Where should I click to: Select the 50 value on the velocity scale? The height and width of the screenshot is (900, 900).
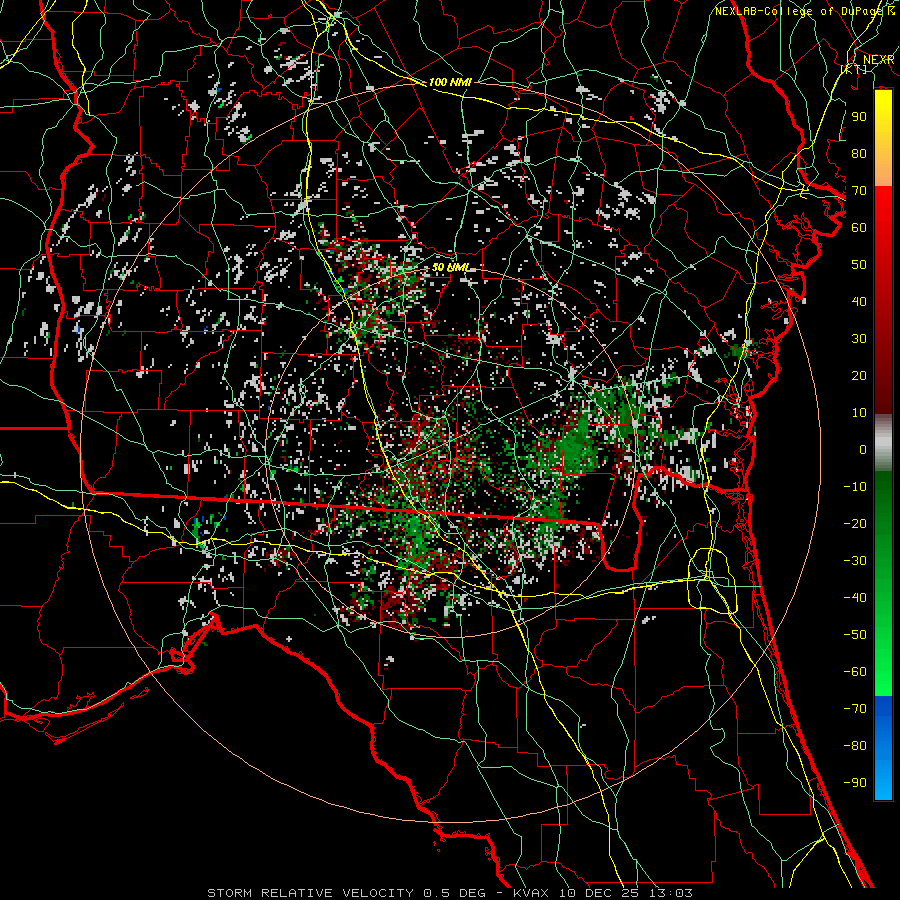(x=859, y=265)
